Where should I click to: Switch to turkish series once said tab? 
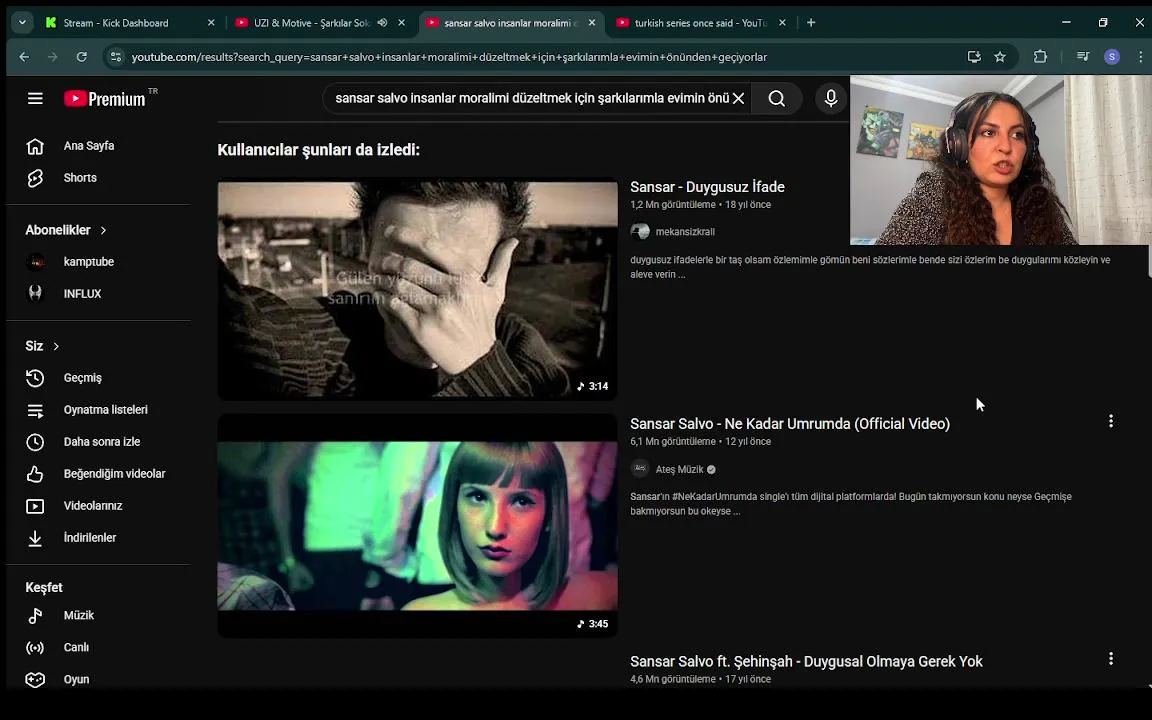tap(700, 23)
